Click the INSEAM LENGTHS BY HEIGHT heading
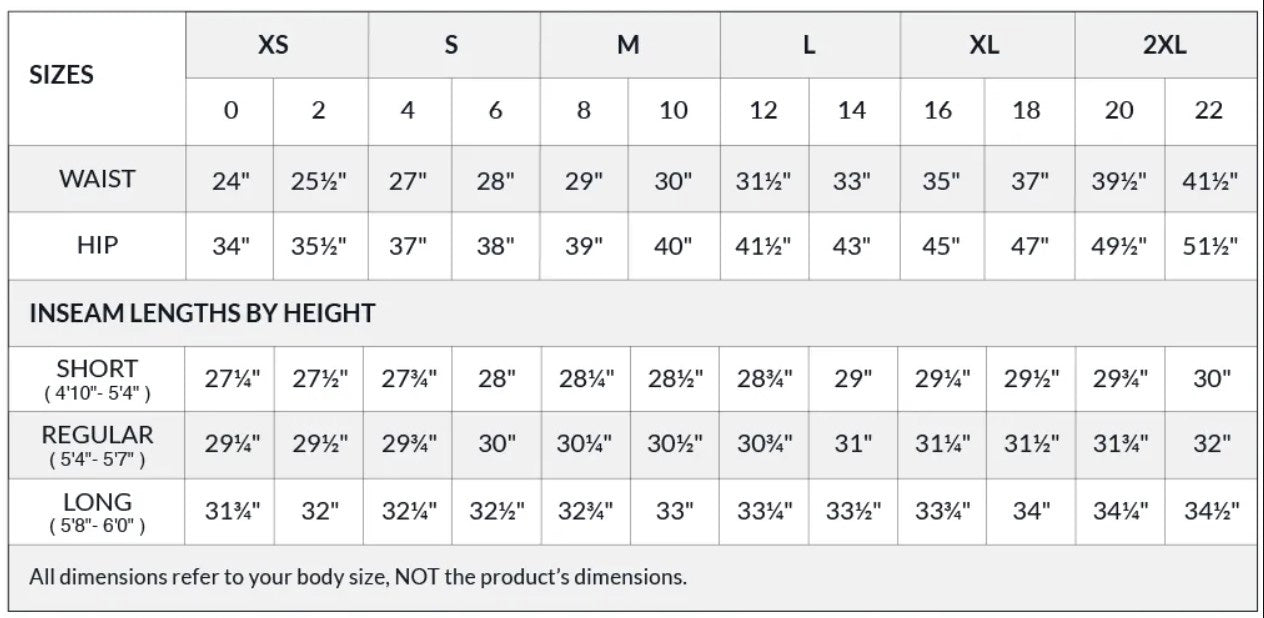1264x618 pixels. (202, 313)
